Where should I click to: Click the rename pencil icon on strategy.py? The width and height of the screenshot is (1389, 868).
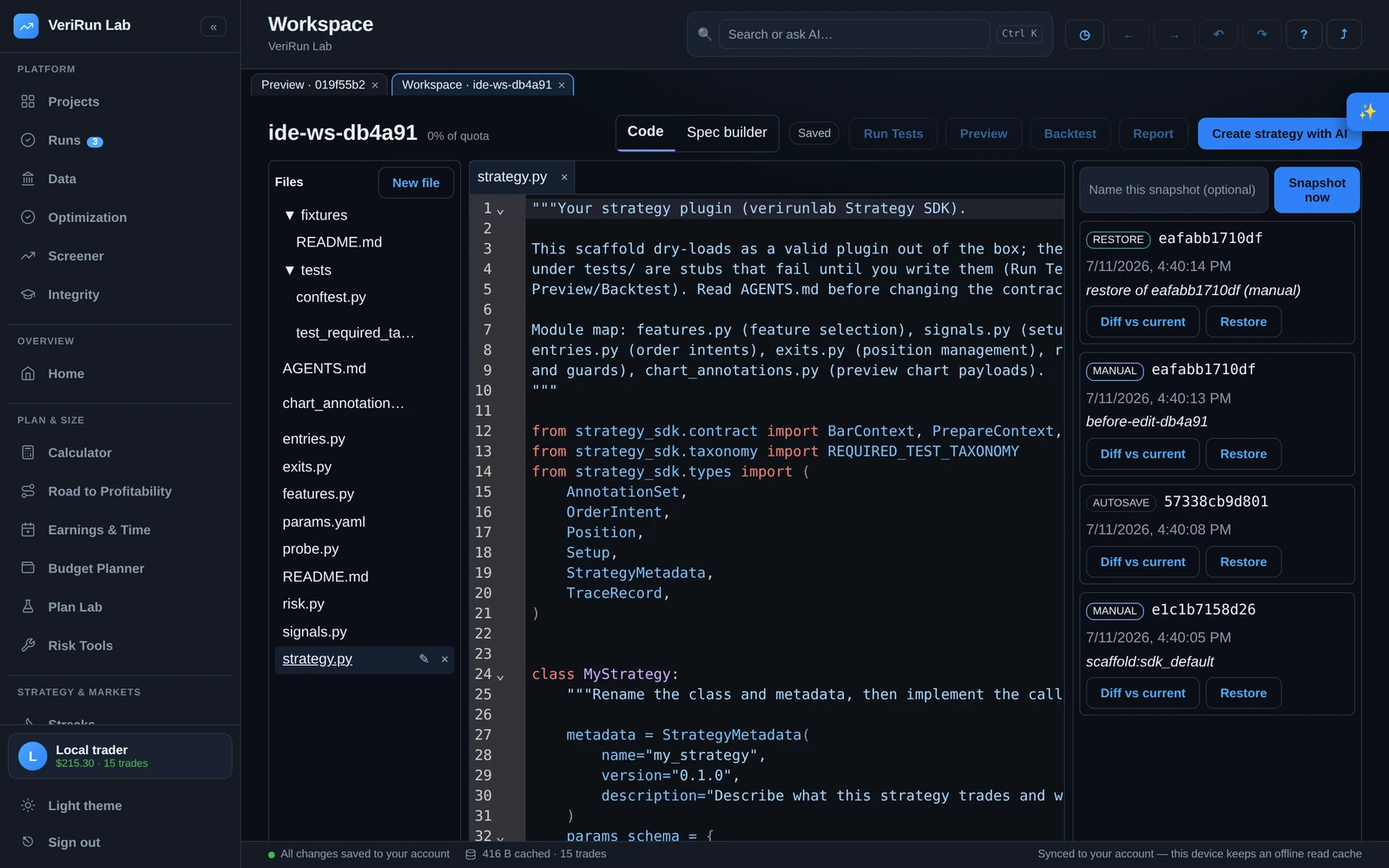424,659
